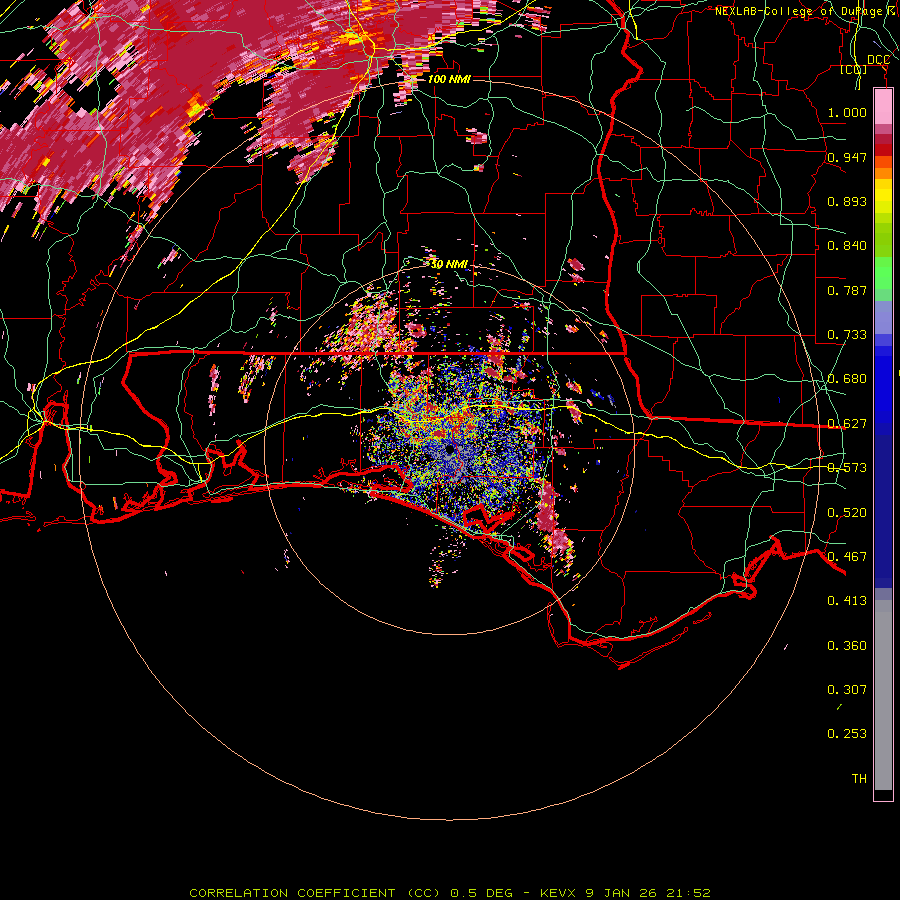Click the TH label at scale bottom

(859, 779)
